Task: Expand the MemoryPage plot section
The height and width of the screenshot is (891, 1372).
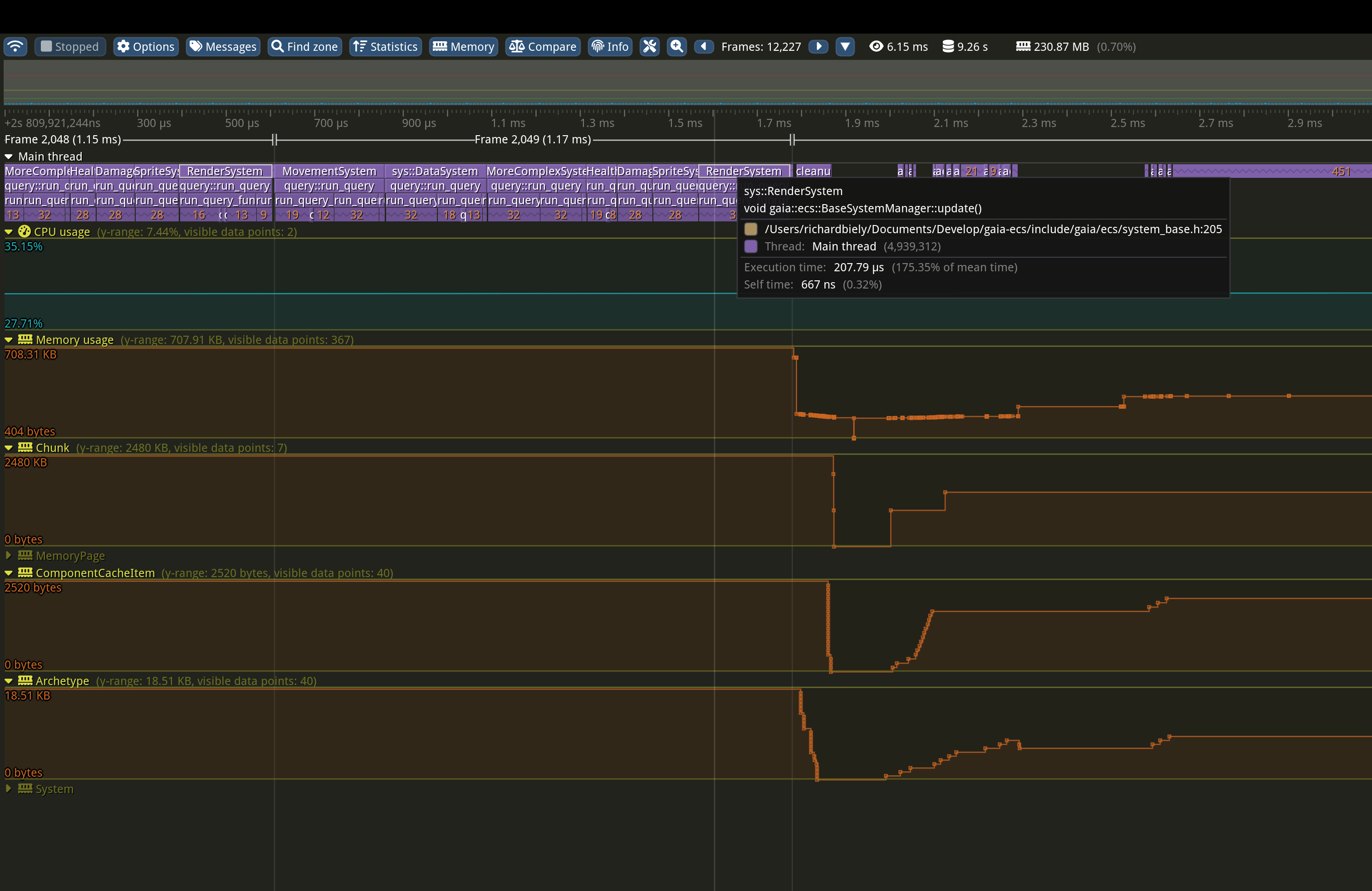Action: click(9, 556)
